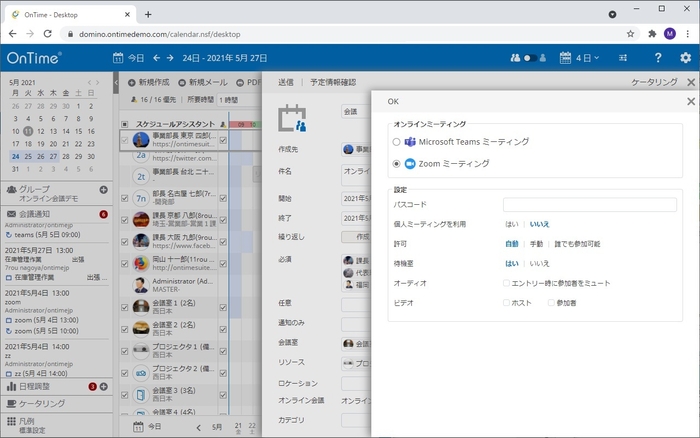
Task: Select May 11 in mini calendar
Action: [28, 131]
